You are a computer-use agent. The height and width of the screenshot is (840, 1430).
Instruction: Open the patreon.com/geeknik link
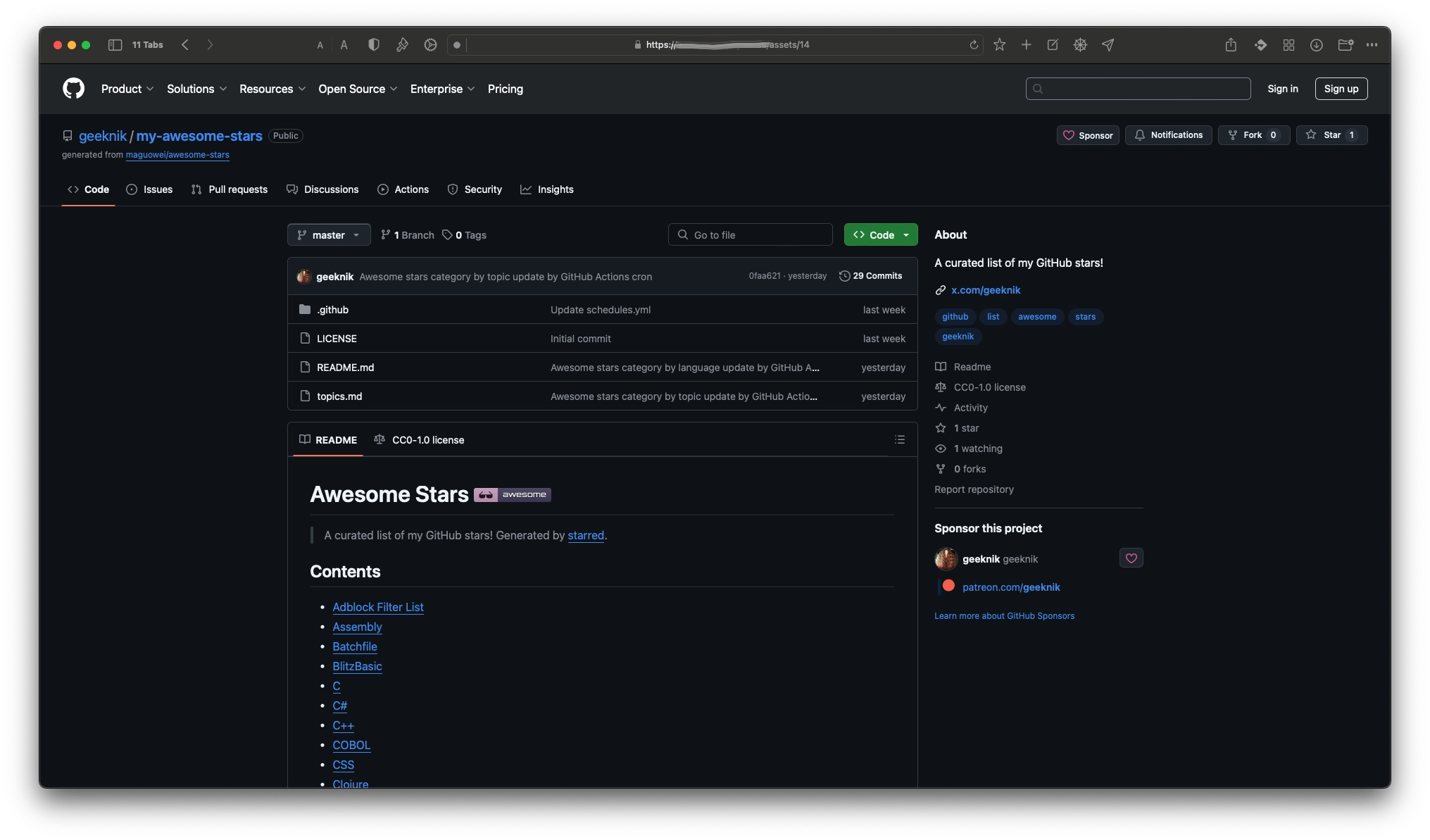click(x=1011, y=587)
